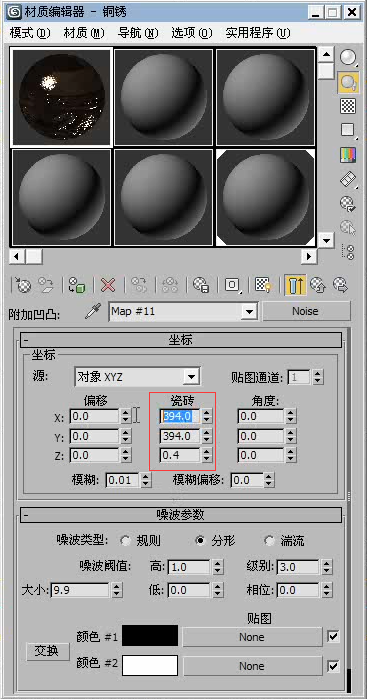Click the Make Material Copy icon
This screenshot has width=367, height=699.
tap(139, 285)
